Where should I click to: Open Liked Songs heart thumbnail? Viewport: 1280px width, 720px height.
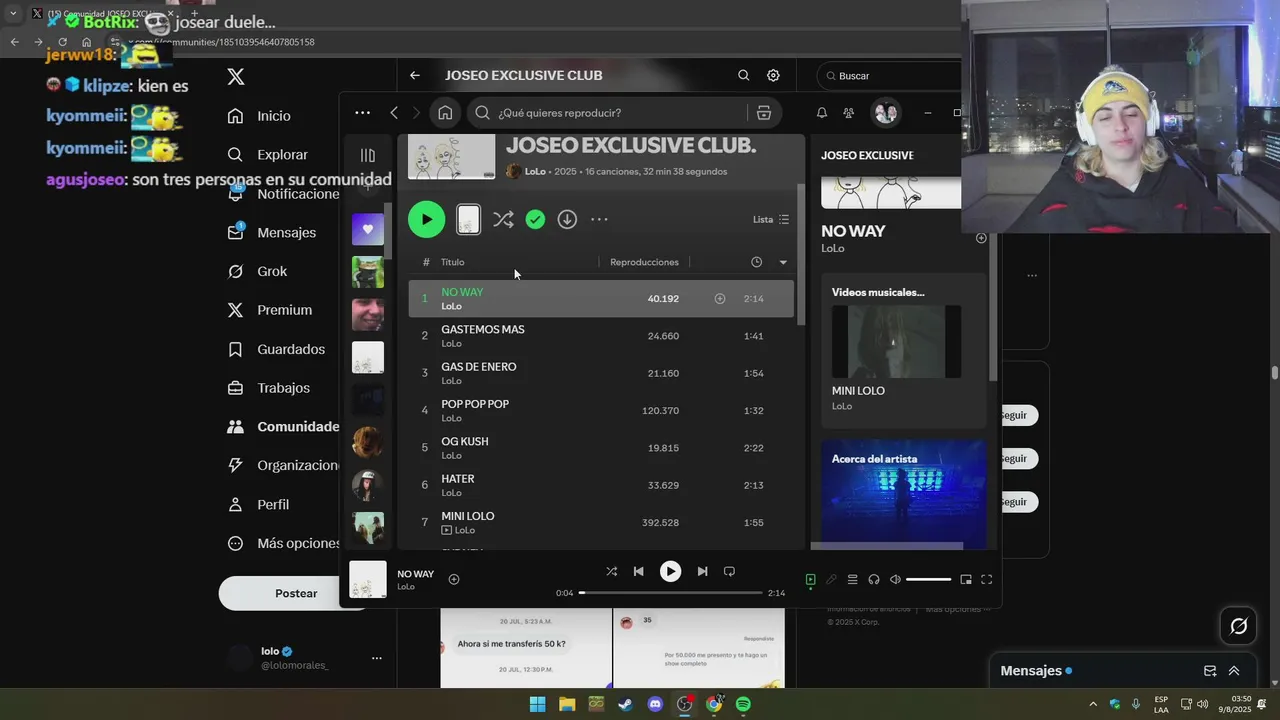[x=368, y=229]
